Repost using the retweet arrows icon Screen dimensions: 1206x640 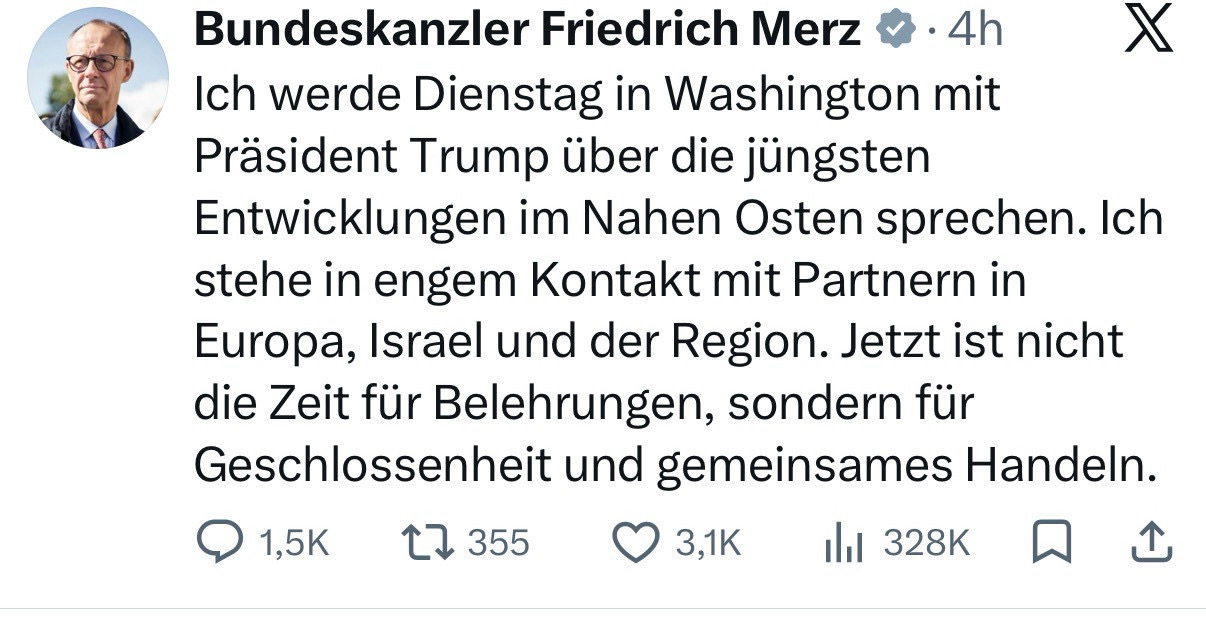click(x=427, y=542)
